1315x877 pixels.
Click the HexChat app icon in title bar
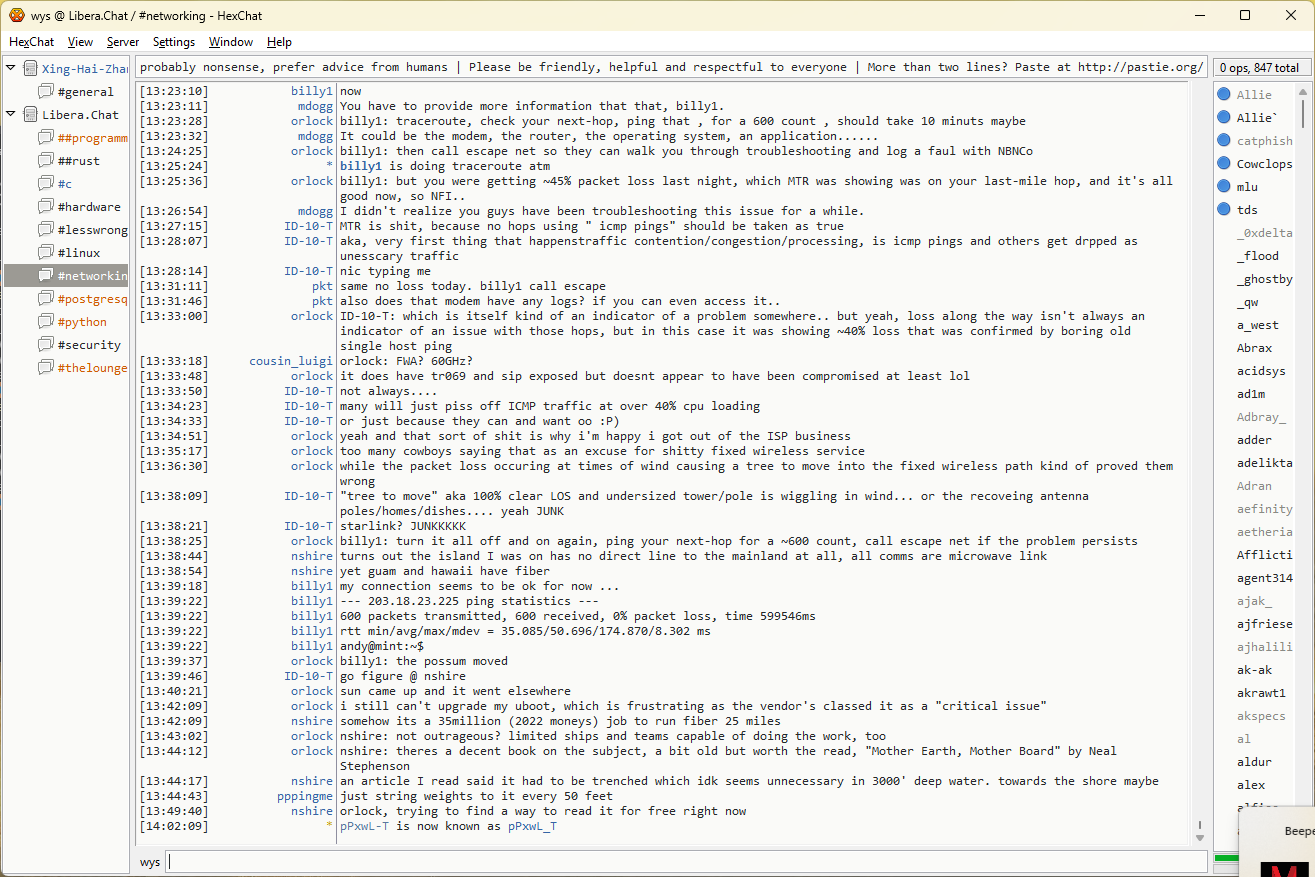(x=16, y=15)
